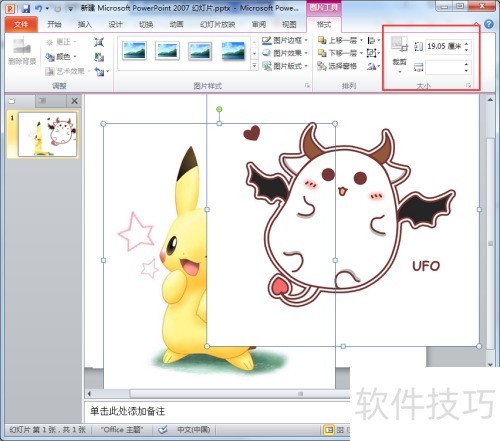Click the Save icon in Quick Access Toolbar

(26, 8)
